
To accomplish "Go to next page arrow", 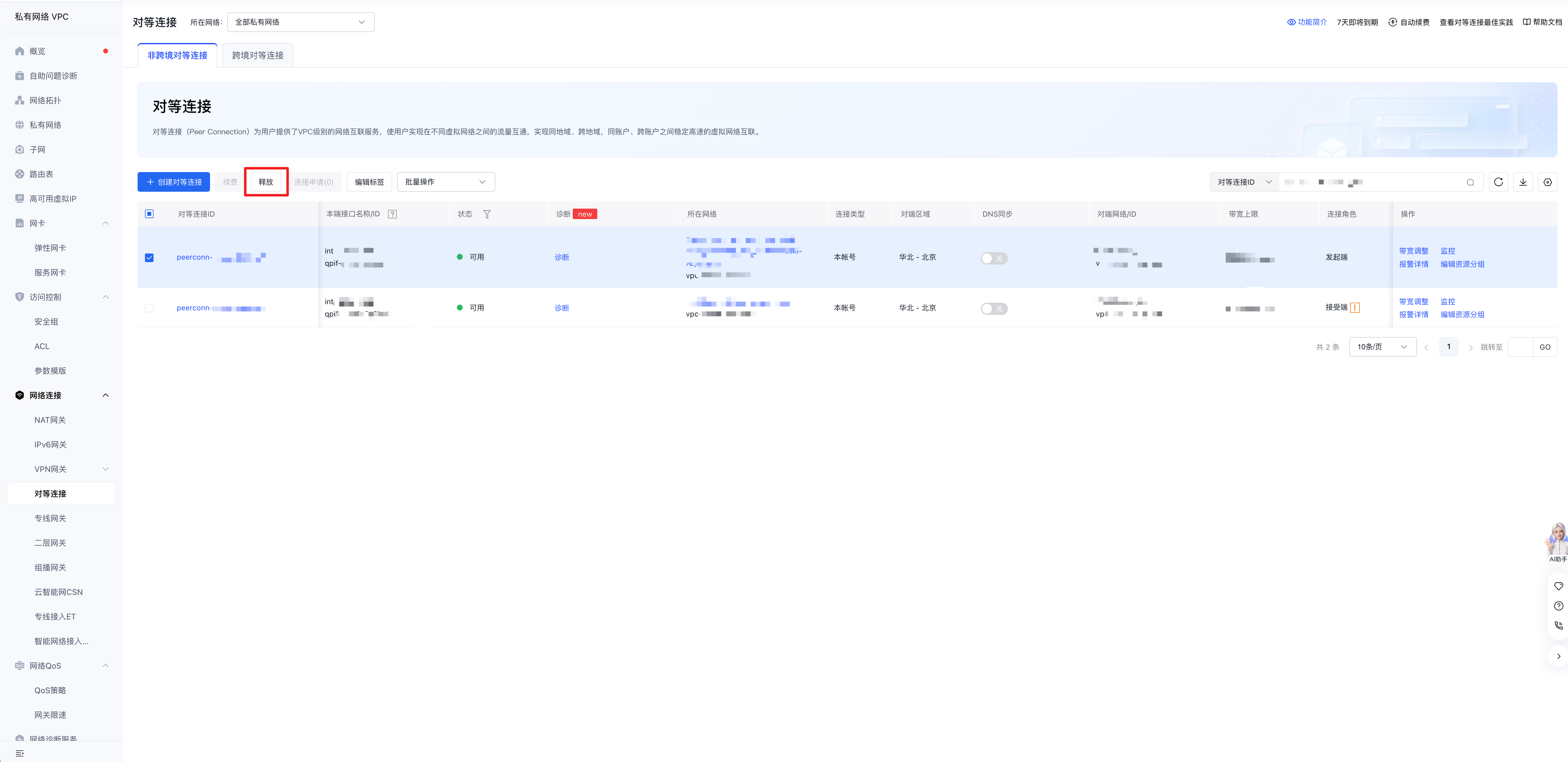I will (1471, 347).
